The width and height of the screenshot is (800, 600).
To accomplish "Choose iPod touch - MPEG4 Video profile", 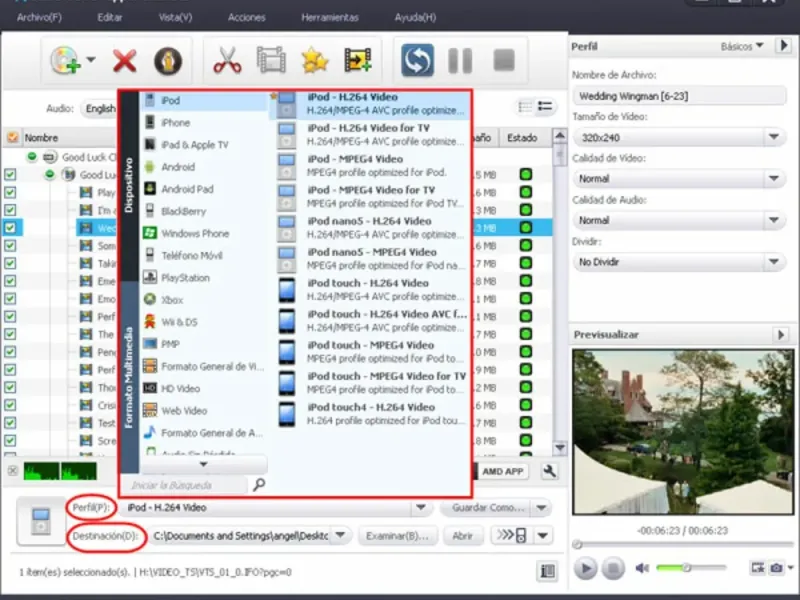I will tap(372, 352).
